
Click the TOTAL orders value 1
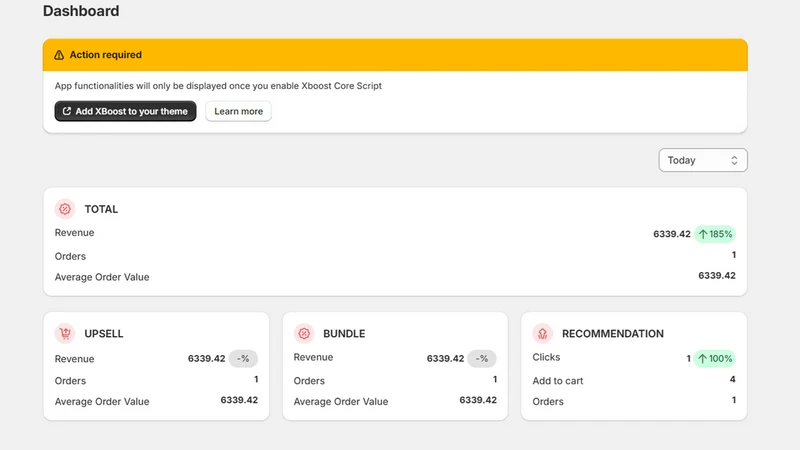coord(734,255)
